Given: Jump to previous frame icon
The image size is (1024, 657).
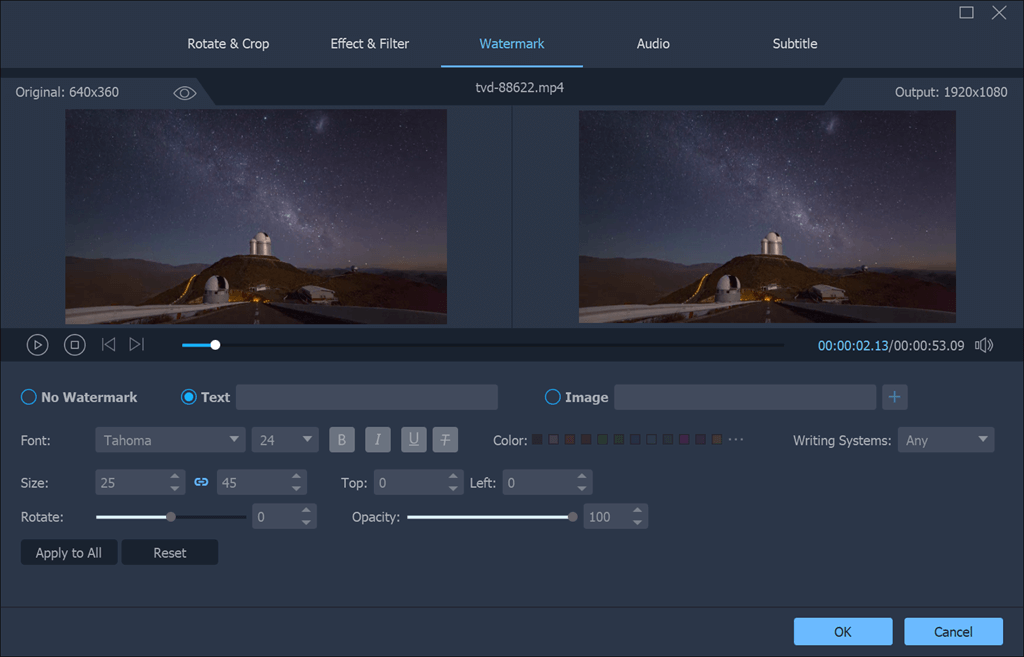Looking at the screenshot, I should tap(108, 345).
